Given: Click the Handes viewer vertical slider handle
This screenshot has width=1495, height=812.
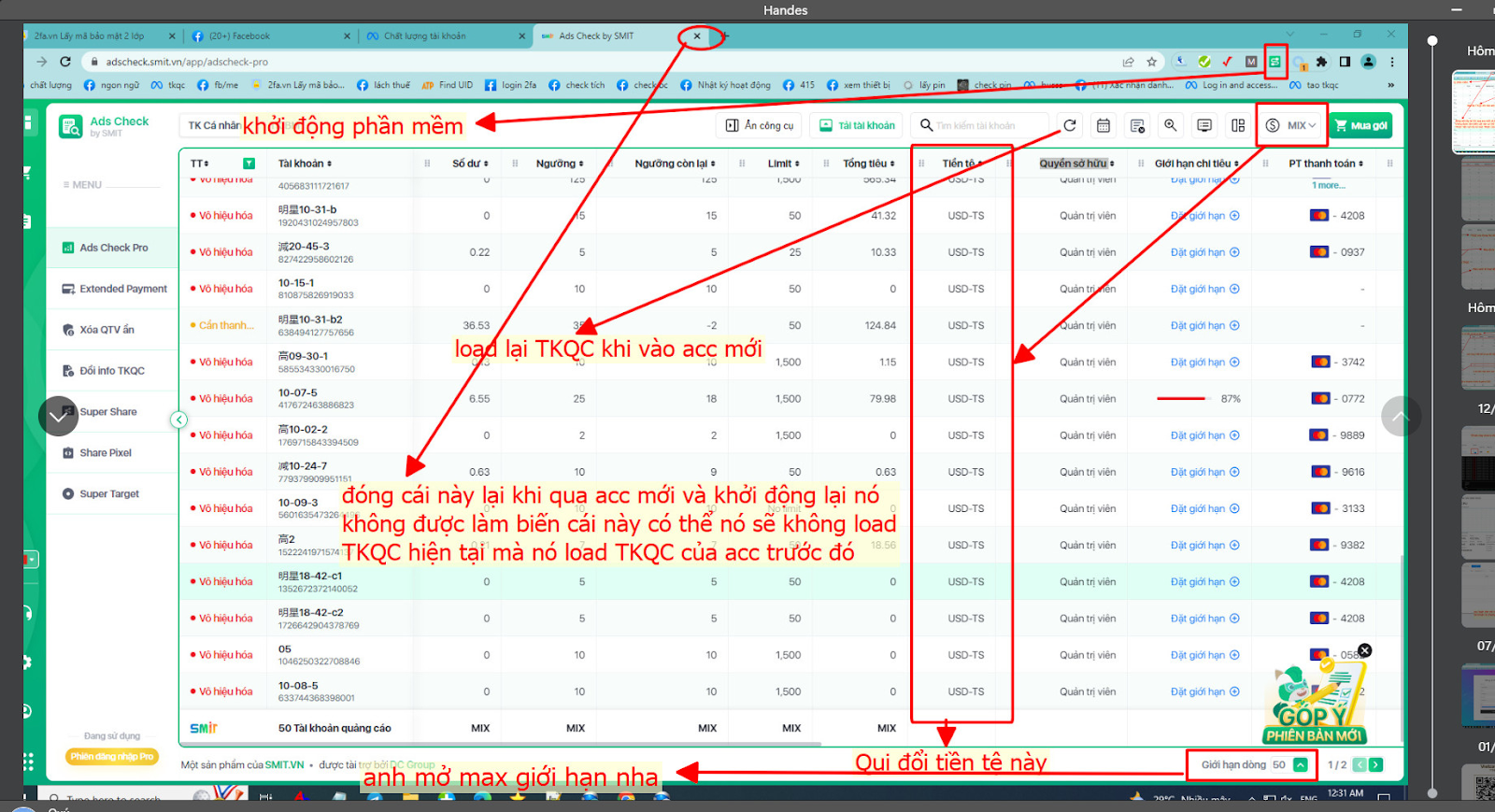Looking at the screenshot, I should point(1432,41).
